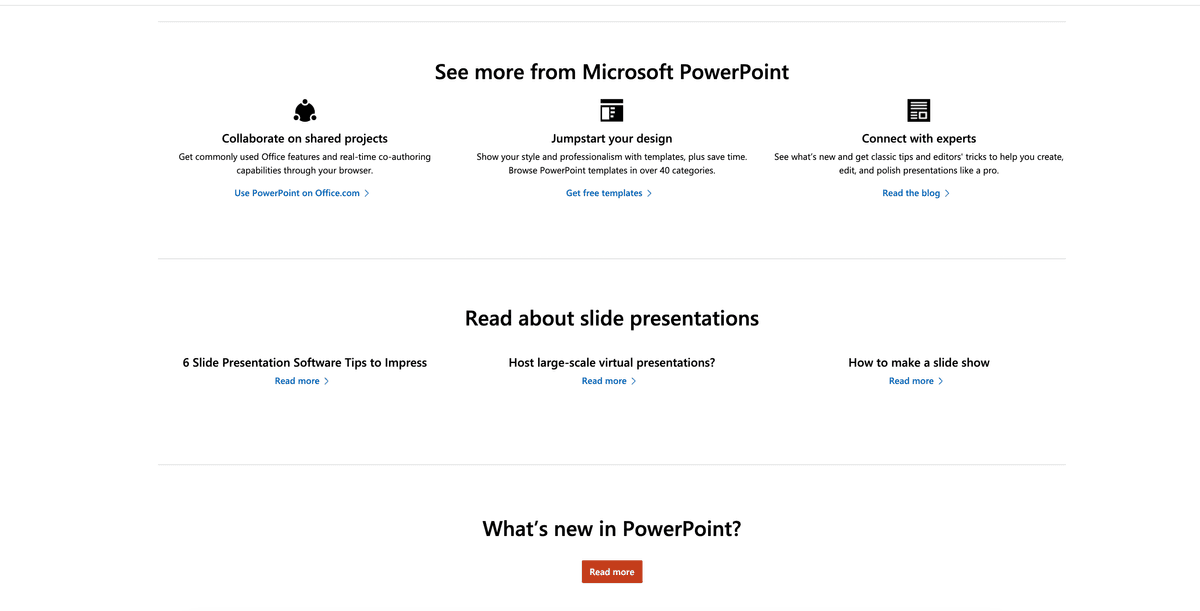Viewport: 1200px width, 611px height.
Task: Click the chevron beside Get free templates
Action: coord(648,193)
